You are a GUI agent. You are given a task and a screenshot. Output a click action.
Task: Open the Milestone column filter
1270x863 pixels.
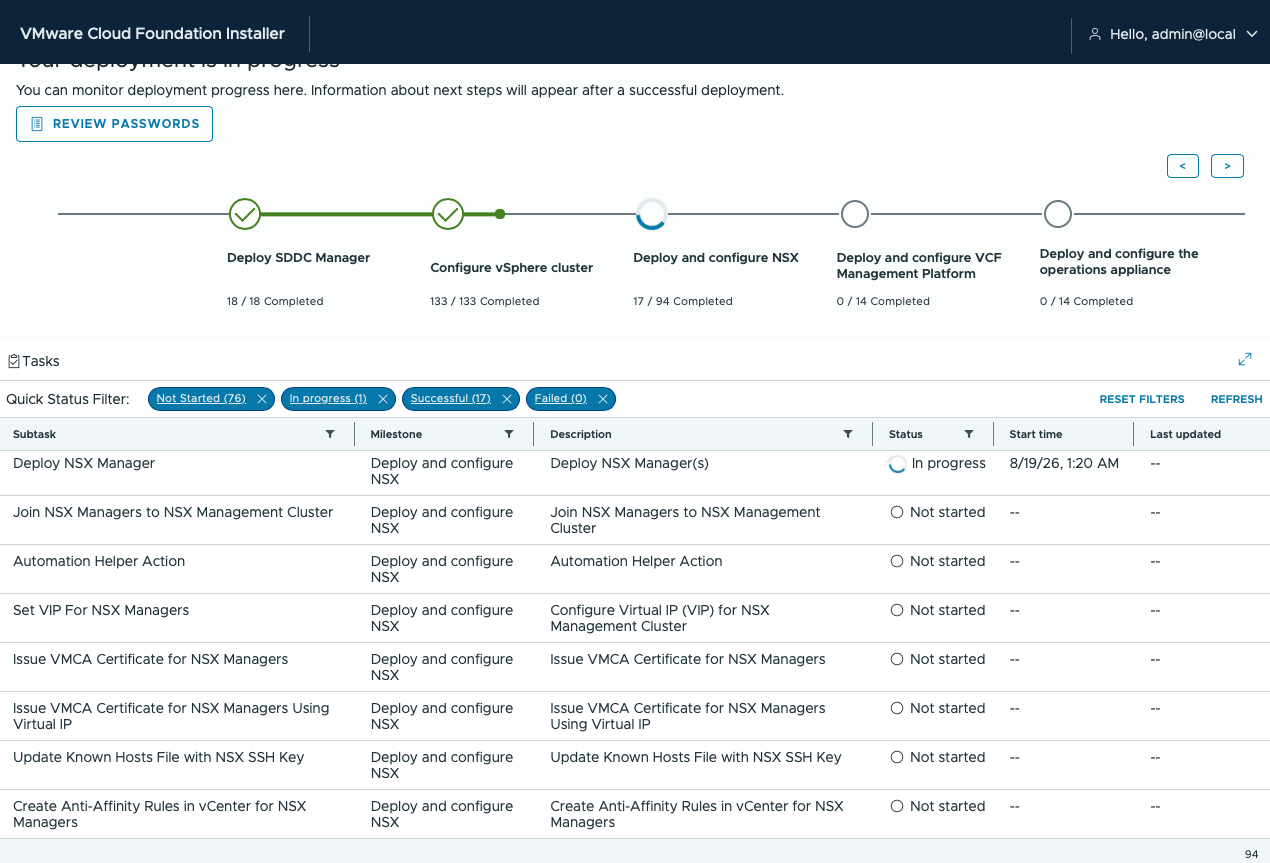click(x=509, y=434)
